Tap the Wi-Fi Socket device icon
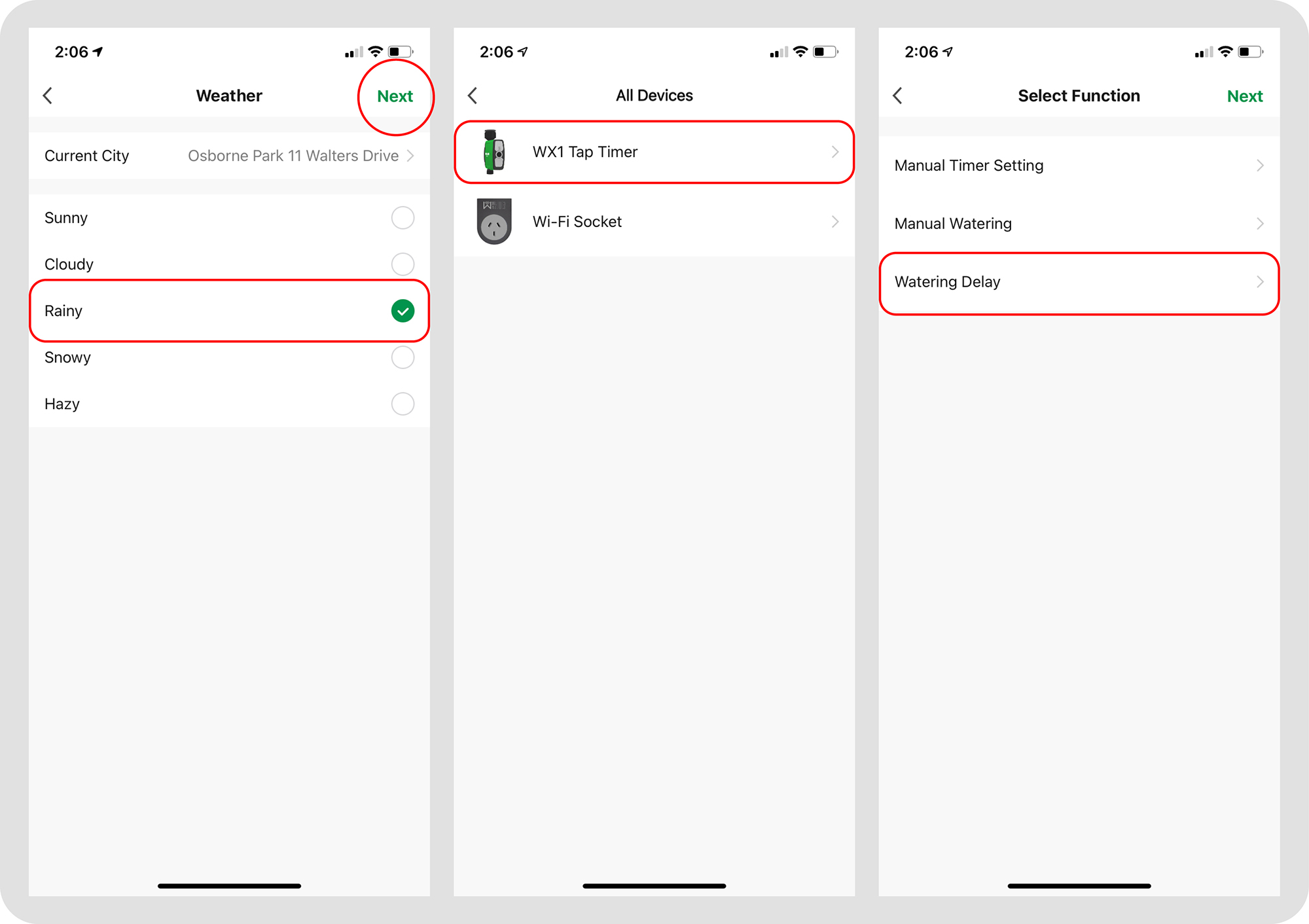 [x=494, y=221]
